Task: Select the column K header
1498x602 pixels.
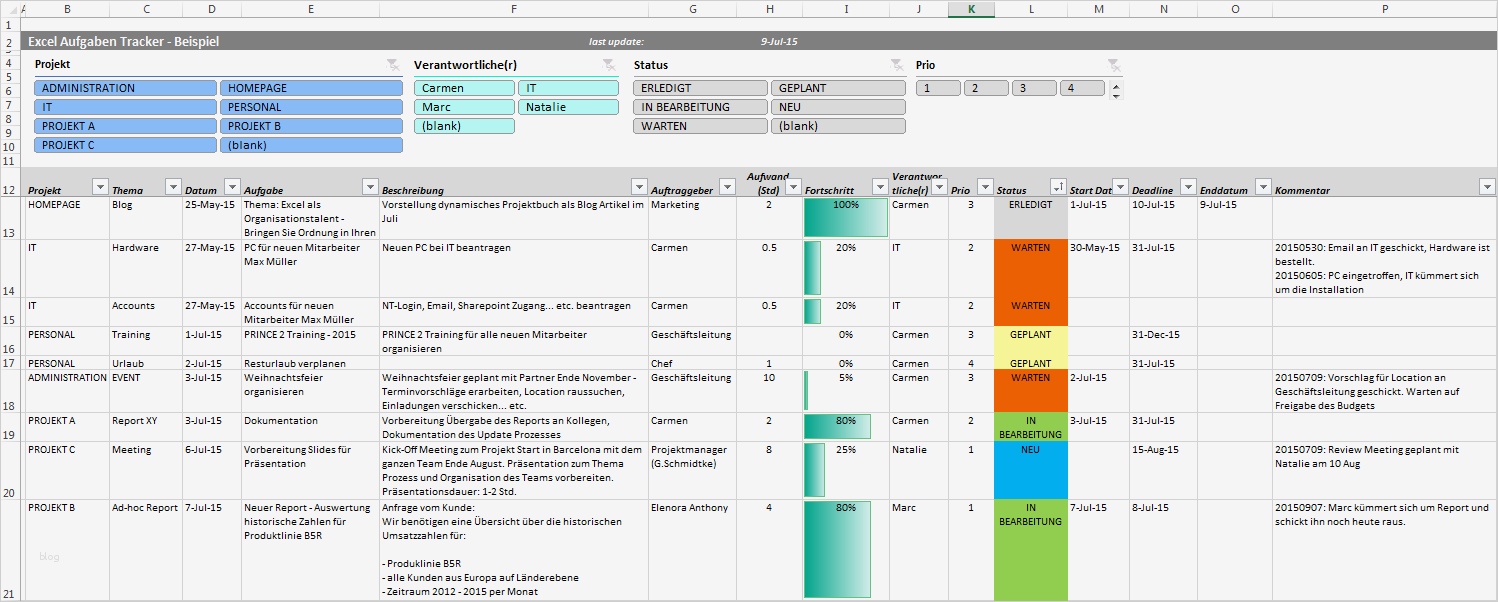Action: (x=969, y=8)
